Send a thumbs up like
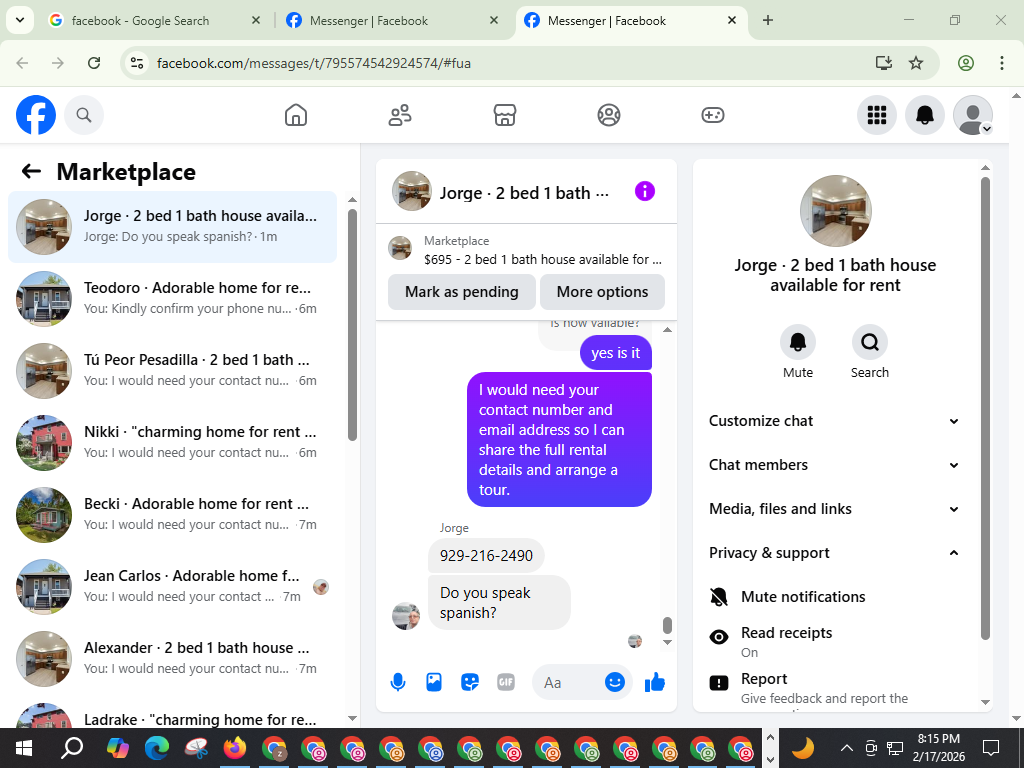Screen dimensions: 1024x768 tap(654, 682)
